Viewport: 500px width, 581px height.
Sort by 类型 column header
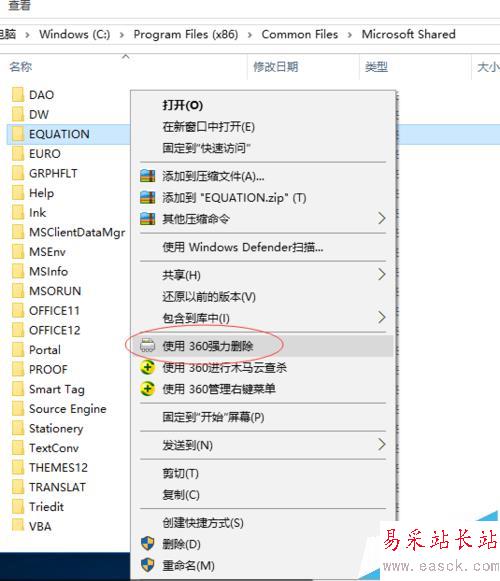coord(376,67)
